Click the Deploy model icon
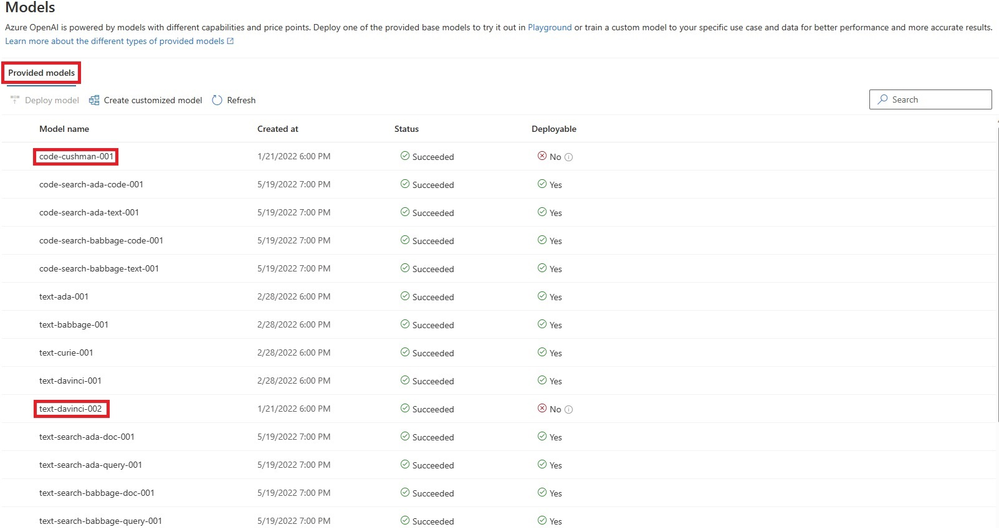 pyautogui.click(x=15, y=99)
